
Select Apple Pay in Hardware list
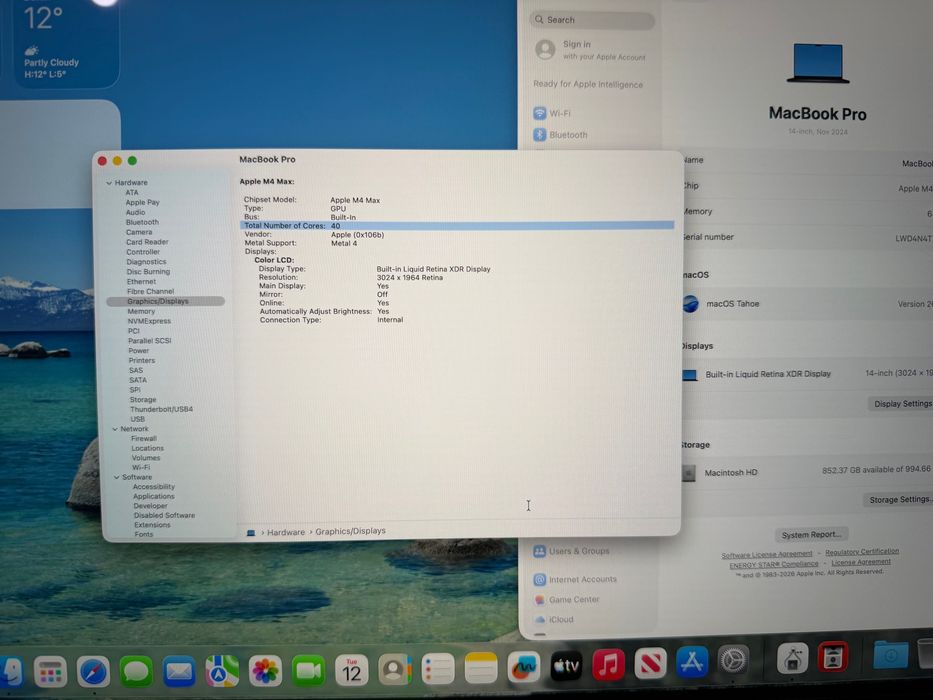pos(142,202)
